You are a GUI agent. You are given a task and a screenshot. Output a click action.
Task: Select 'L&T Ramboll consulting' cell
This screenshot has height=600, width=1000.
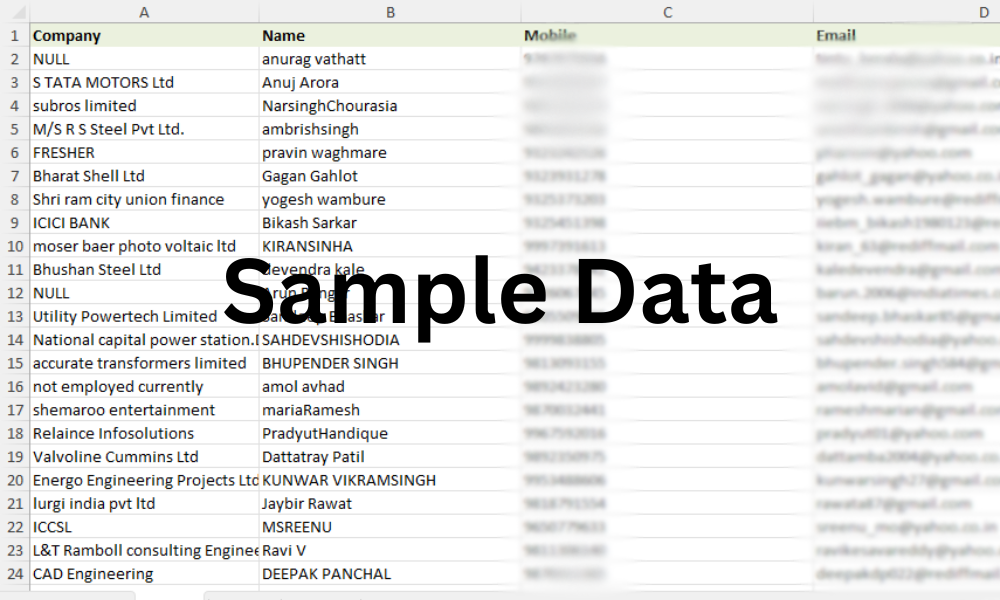[144, 551]
